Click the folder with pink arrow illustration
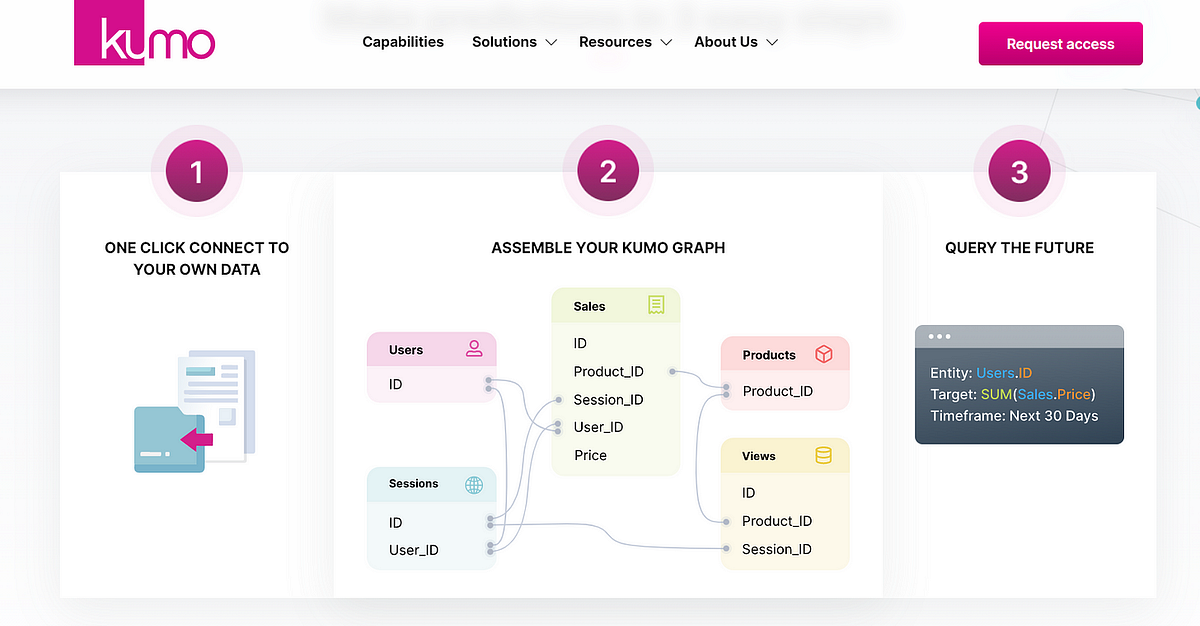1200x626 pixels. click(170, 437)
